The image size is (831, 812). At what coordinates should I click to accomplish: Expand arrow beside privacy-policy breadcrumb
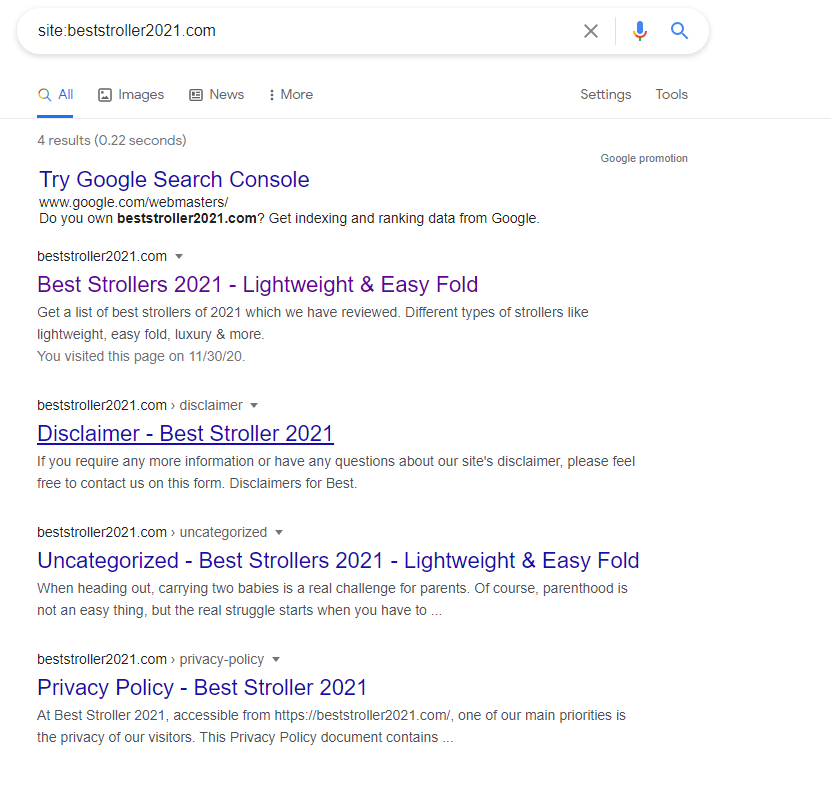[x=276, y=660]
